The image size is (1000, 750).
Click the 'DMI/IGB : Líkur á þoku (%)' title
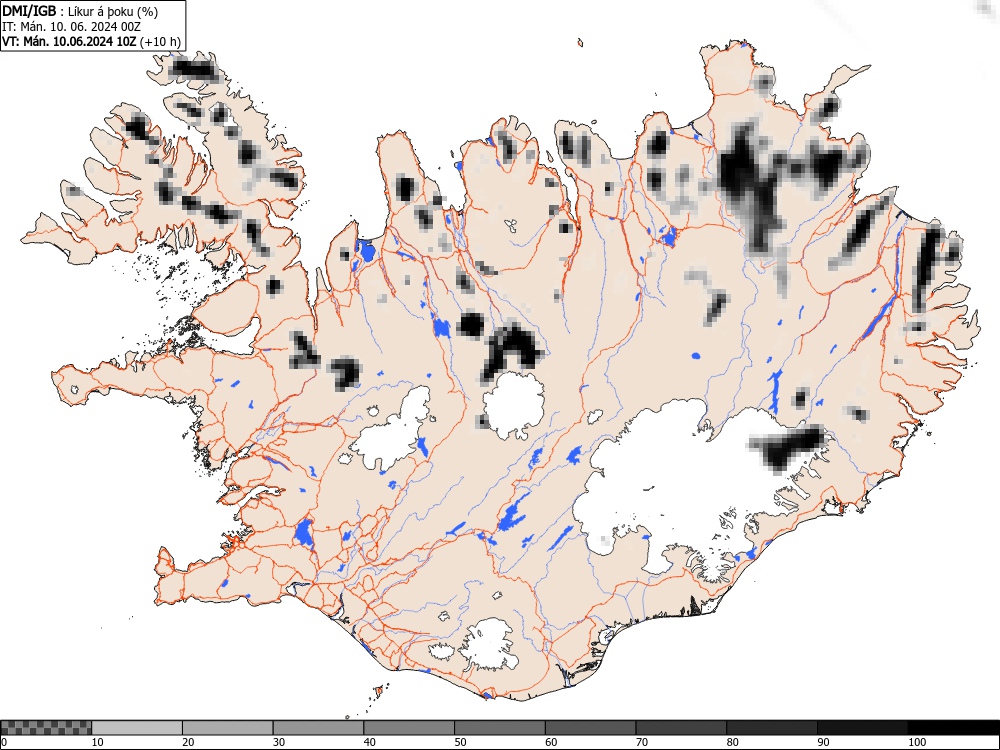tap(80, 11)
